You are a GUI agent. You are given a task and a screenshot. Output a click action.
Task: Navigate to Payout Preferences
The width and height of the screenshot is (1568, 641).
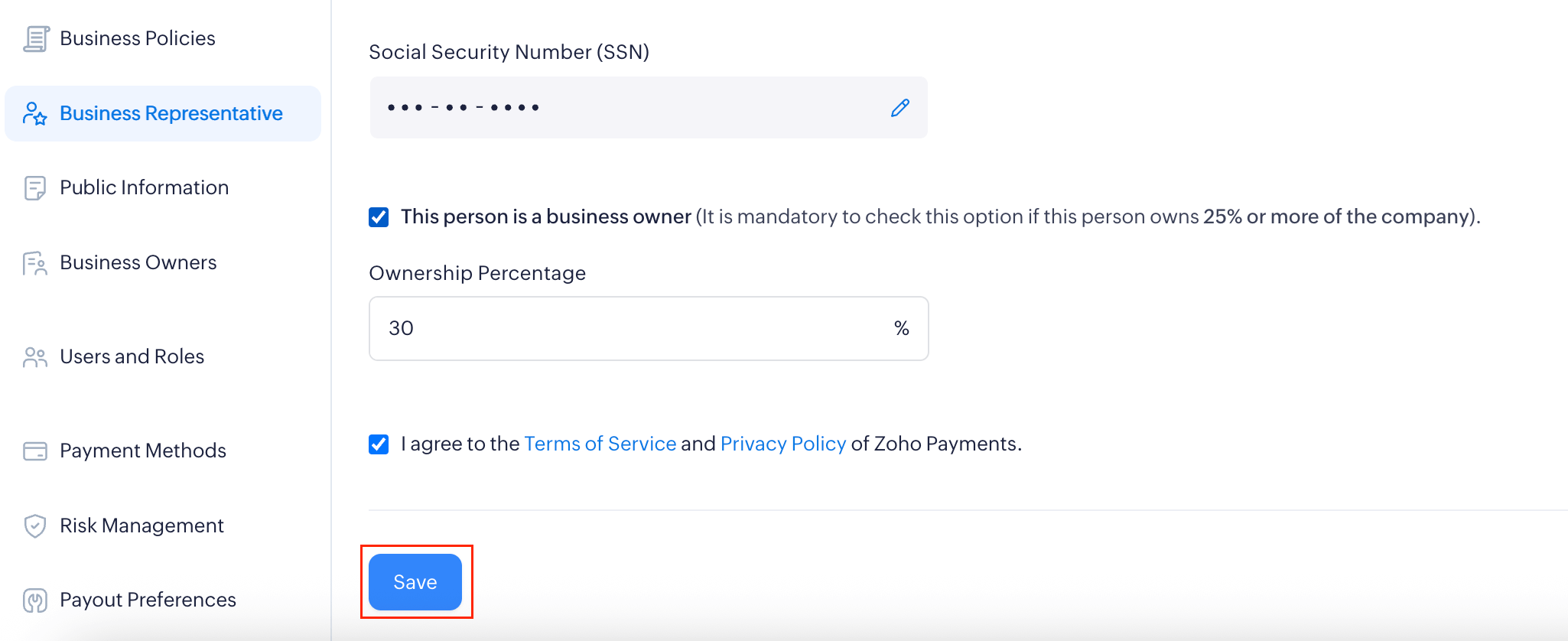148,600
